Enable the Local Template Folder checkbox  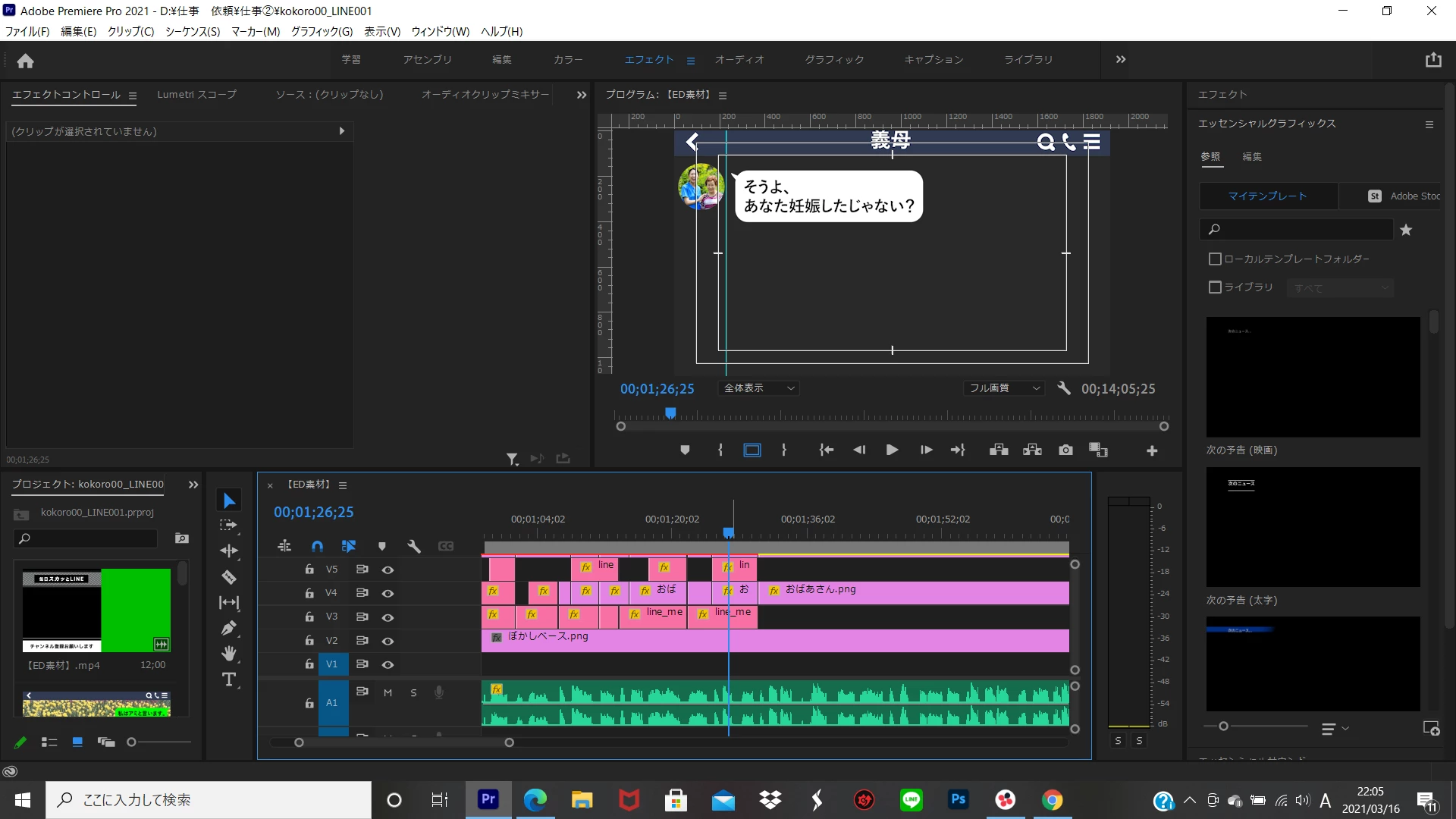point(1215,259)
